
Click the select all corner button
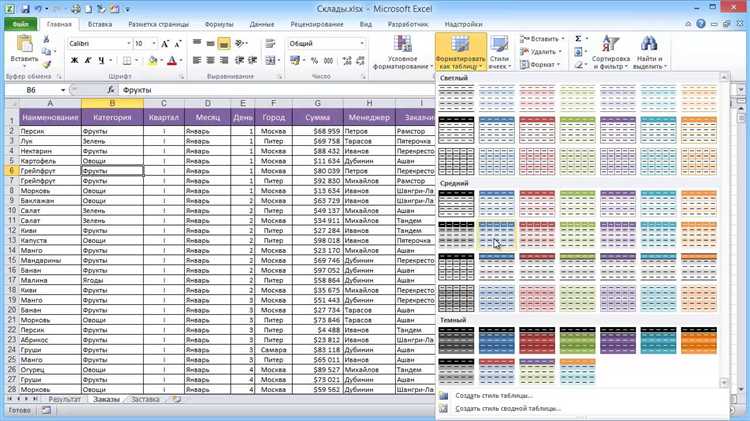[12, 103]
